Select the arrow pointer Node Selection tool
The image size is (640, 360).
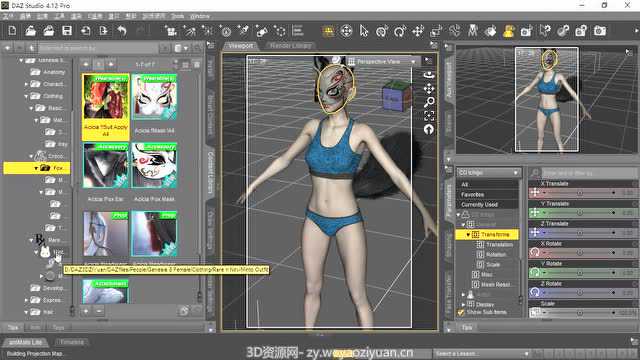(364, 31)
